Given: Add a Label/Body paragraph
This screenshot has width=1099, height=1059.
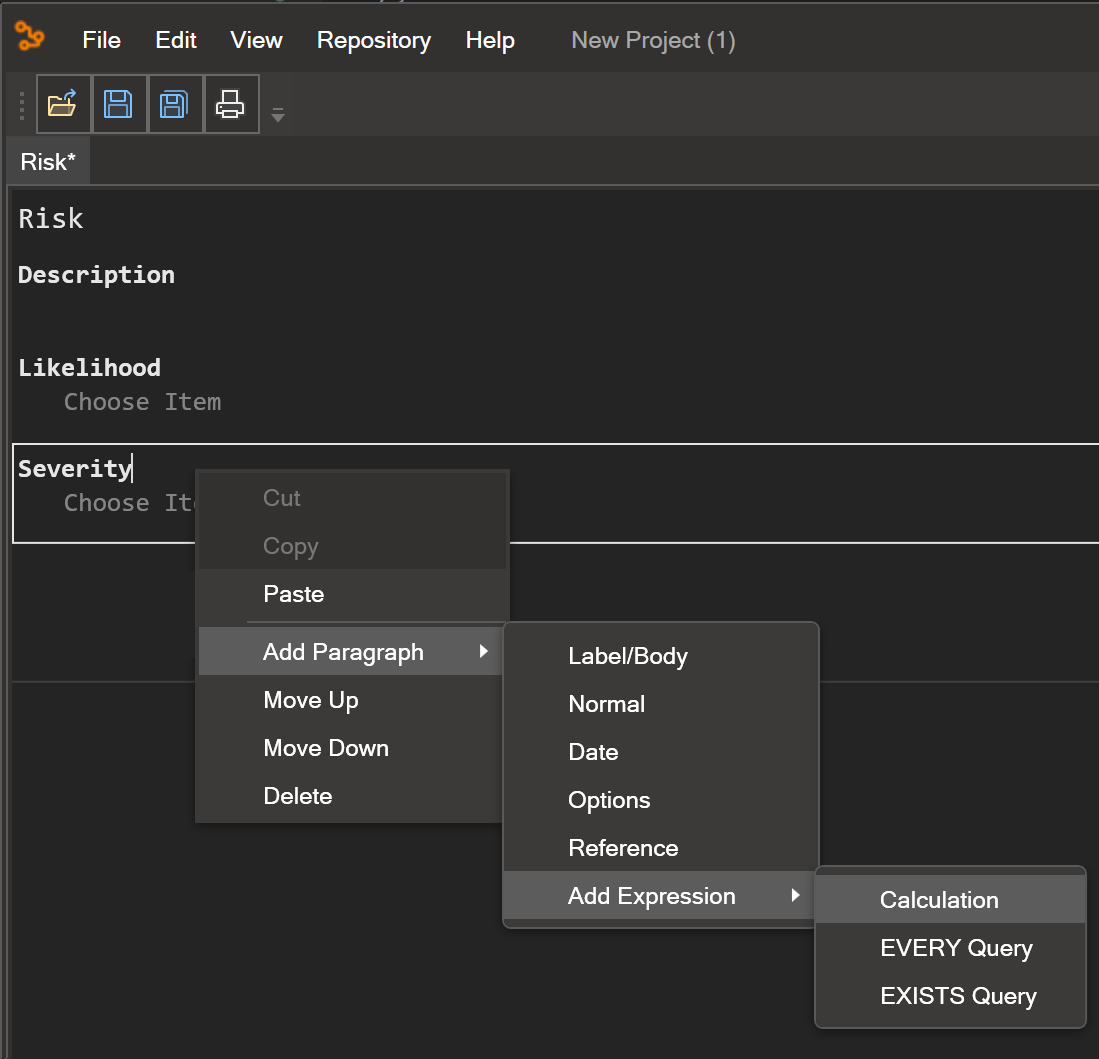Looking at the screenshot, I should tap(661, 656).
